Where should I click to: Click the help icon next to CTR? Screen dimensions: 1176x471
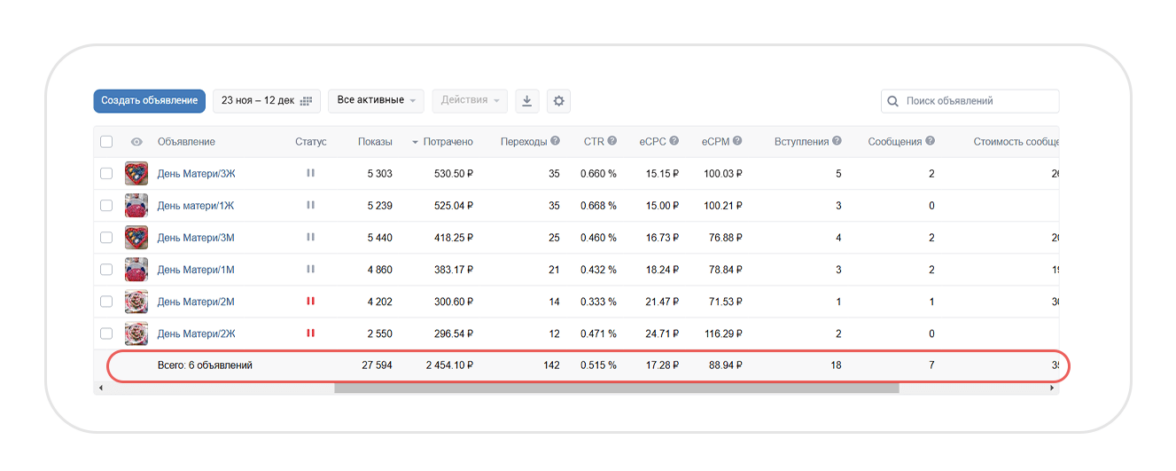612,142
